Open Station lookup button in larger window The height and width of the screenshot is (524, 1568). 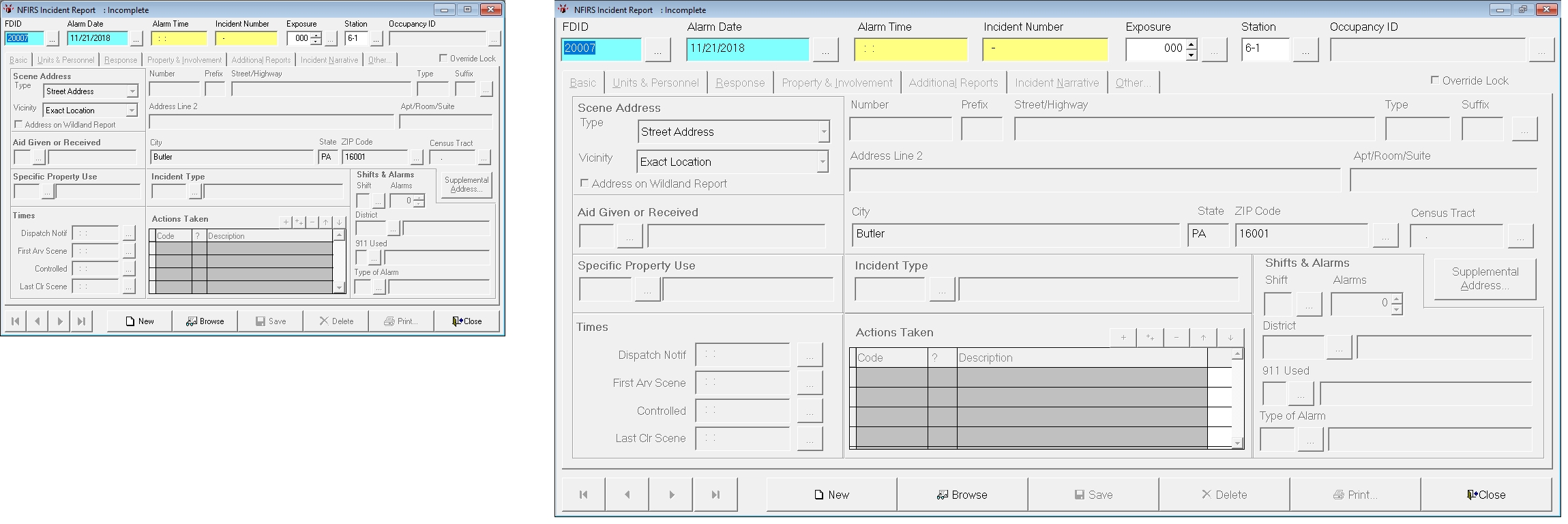coord(1305,50)
